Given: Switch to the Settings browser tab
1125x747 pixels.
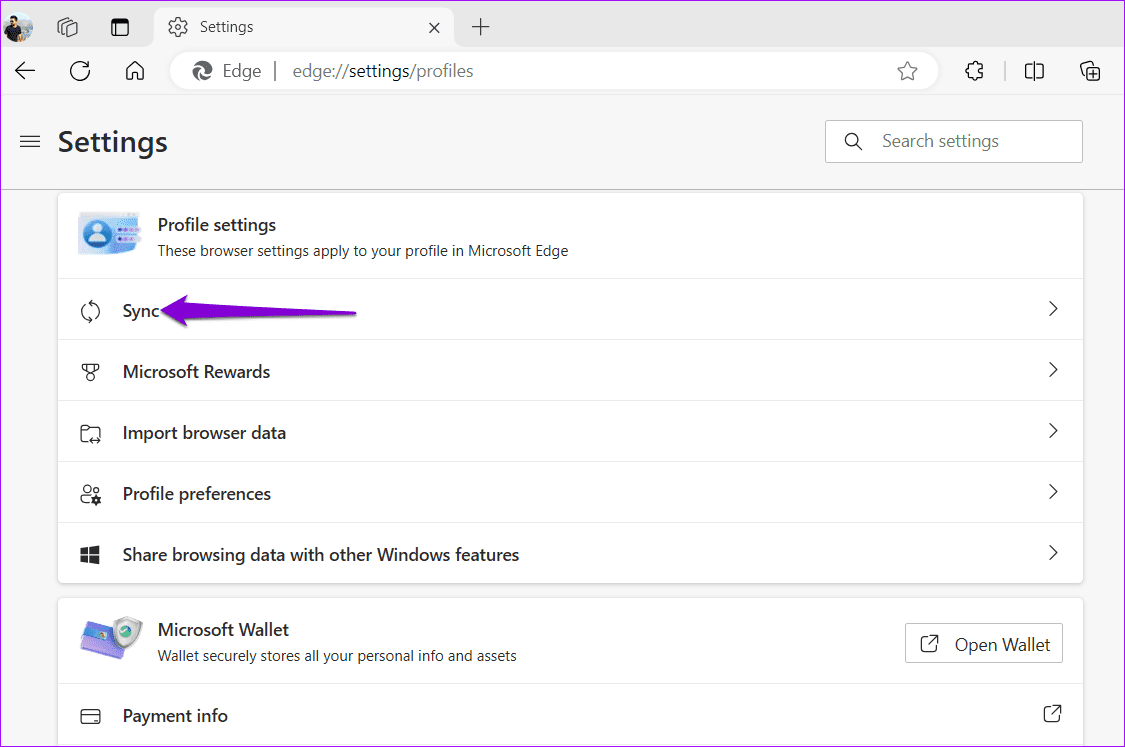Looking at the screenshot, I should click(x=227, y=27).
